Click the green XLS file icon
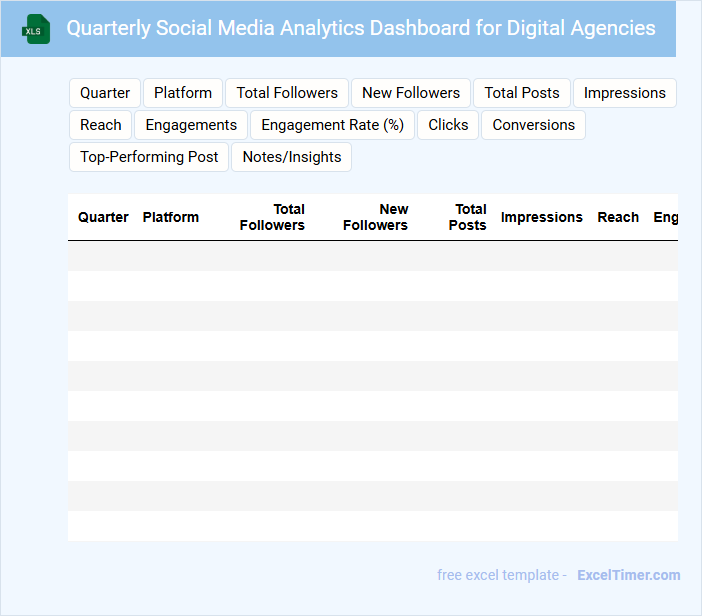Viewport: 702px width, 616px height. (36, 29)
